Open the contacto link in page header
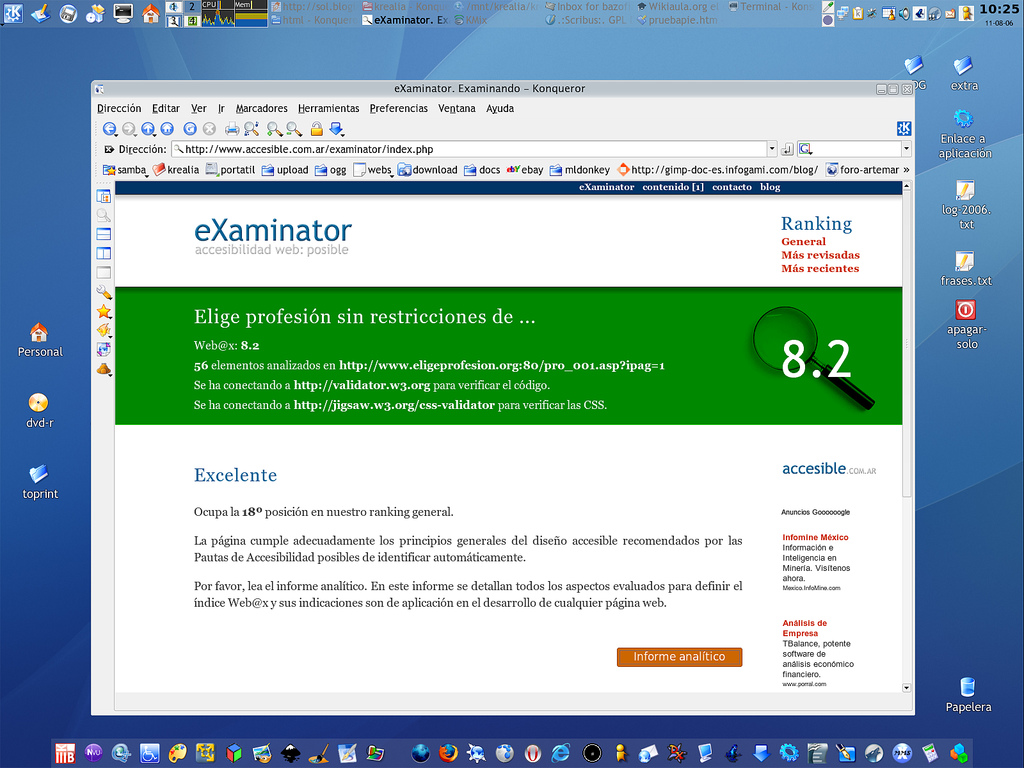Screen dimensions: 1024x768 tap(731, 187)
